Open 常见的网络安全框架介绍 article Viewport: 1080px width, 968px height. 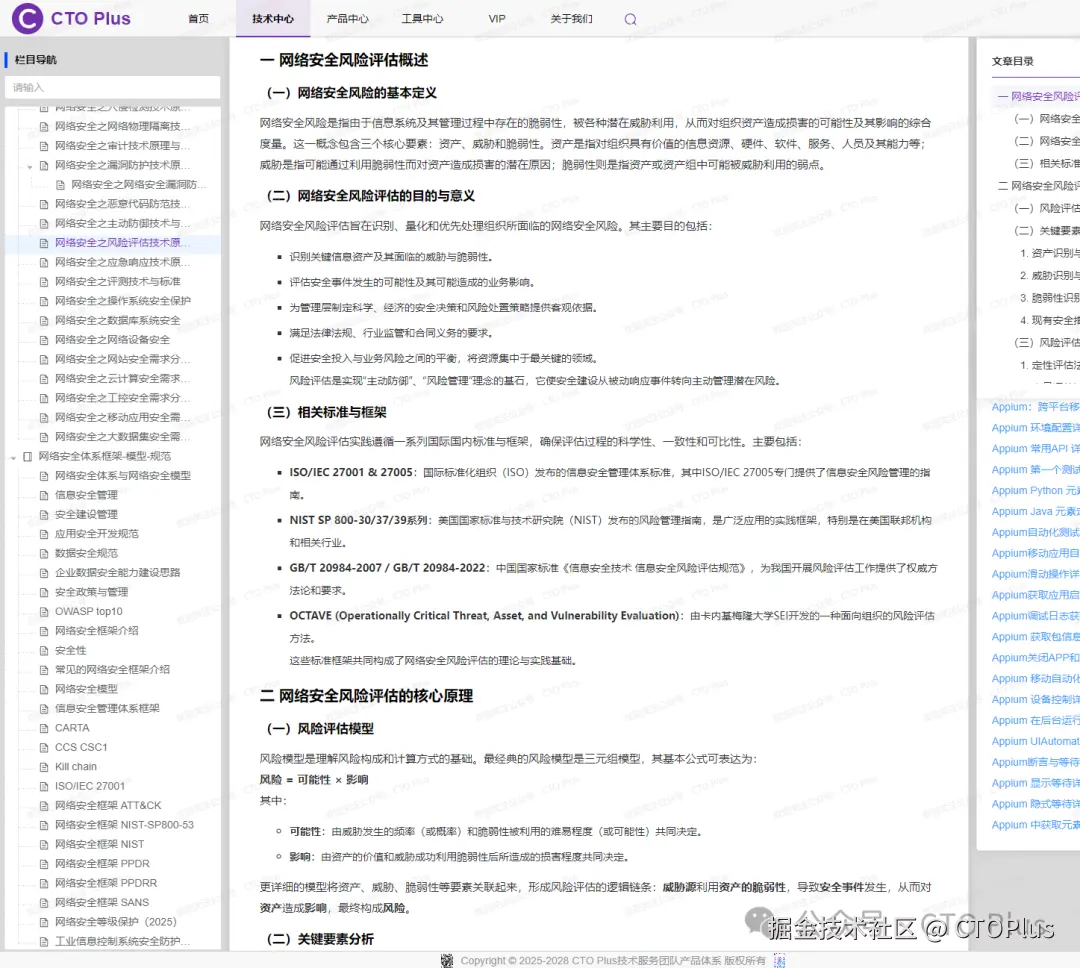[112, 670]
